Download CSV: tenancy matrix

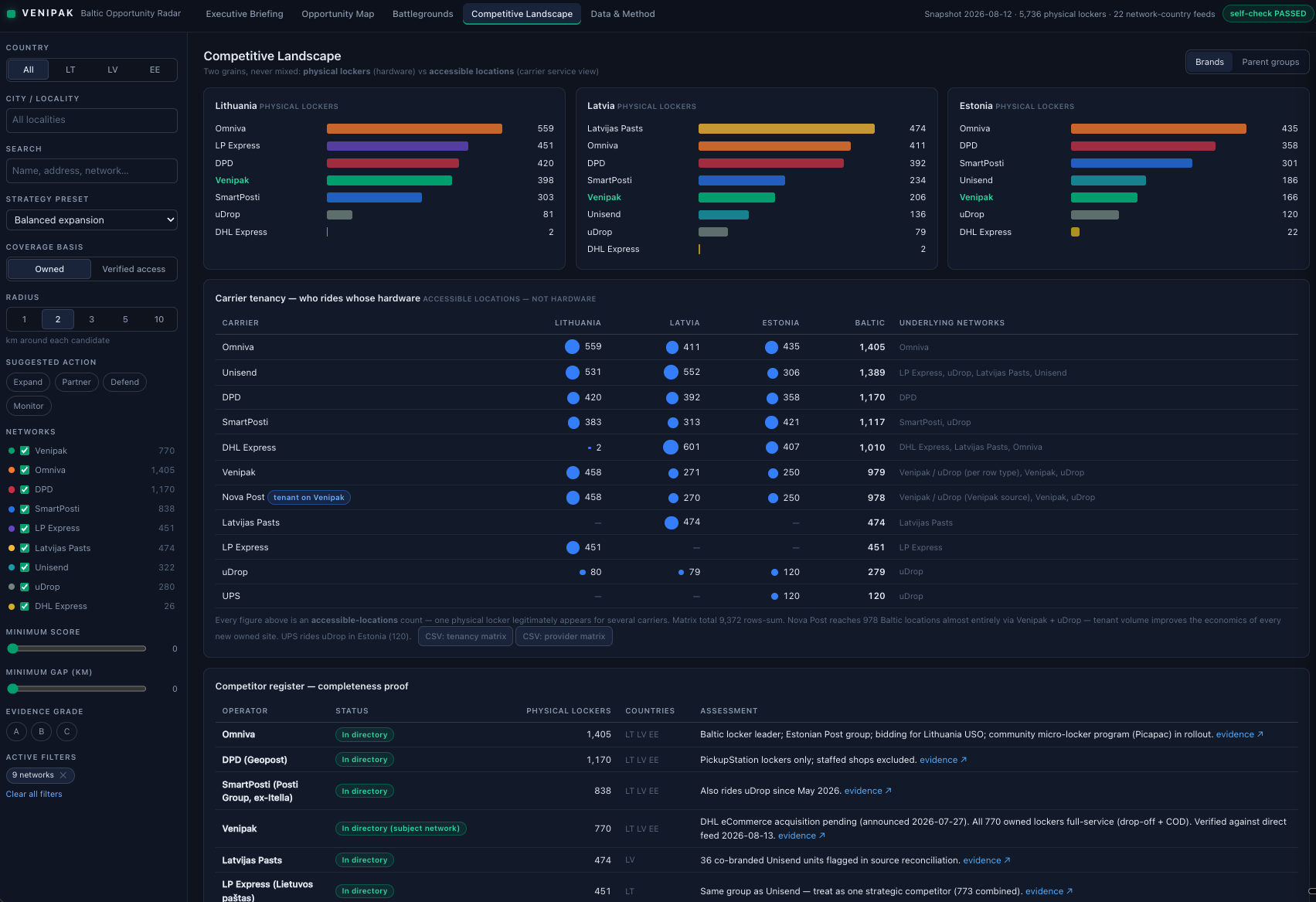465,637
